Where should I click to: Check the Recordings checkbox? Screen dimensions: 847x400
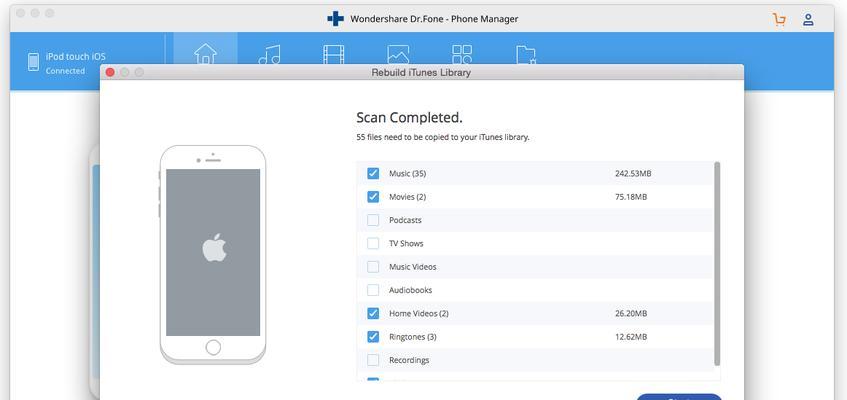(373, 360)
